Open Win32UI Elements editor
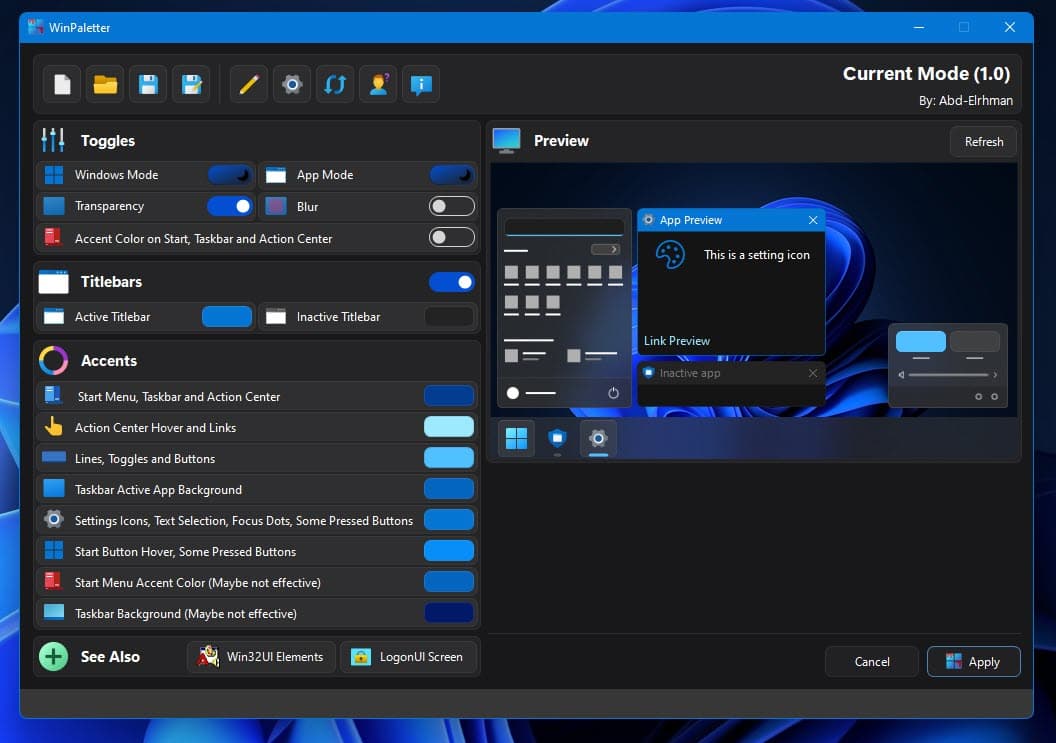The height and width of the screenshot is (743, 1056). point(261,657)
